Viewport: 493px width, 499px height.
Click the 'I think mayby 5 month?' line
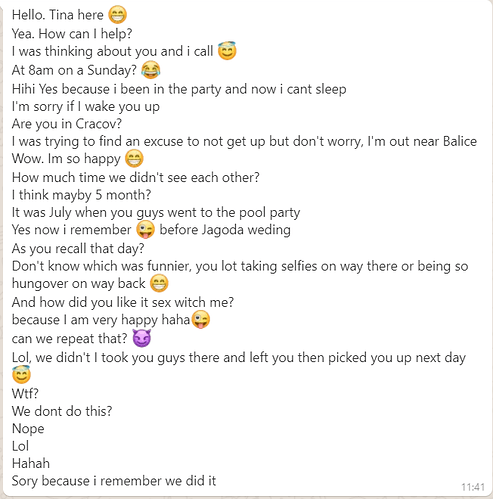coord(81,195)
